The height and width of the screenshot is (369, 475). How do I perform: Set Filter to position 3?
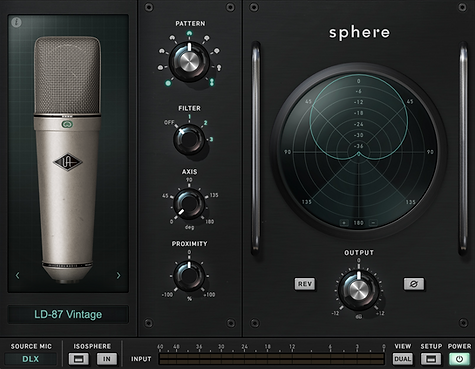[x=211, y=139]
